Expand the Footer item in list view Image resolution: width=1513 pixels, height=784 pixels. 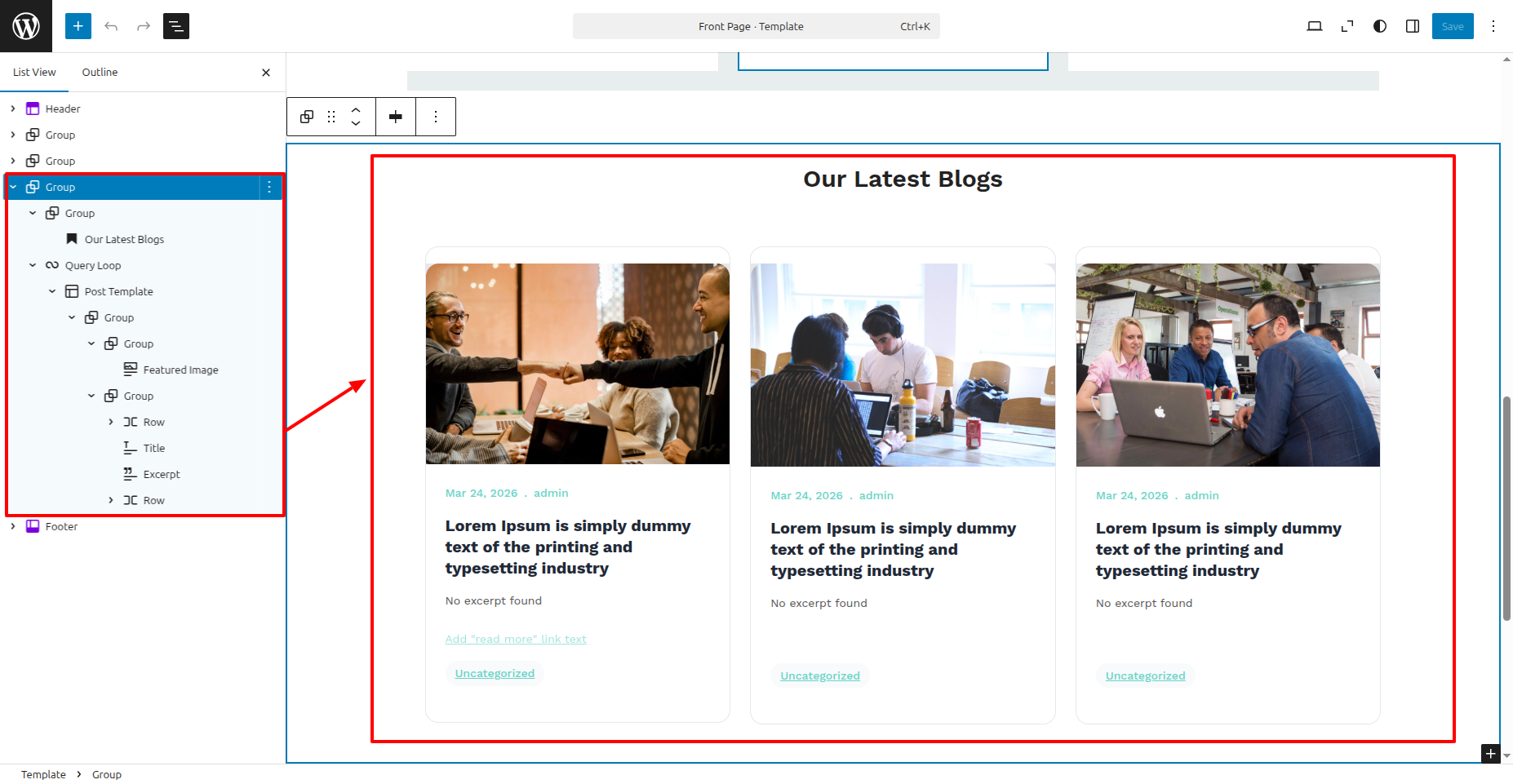point(13,526)
